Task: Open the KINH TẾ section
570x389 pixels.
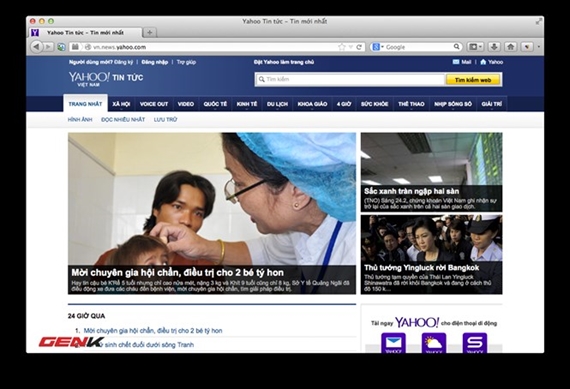Action: click(x=247, y=104)
